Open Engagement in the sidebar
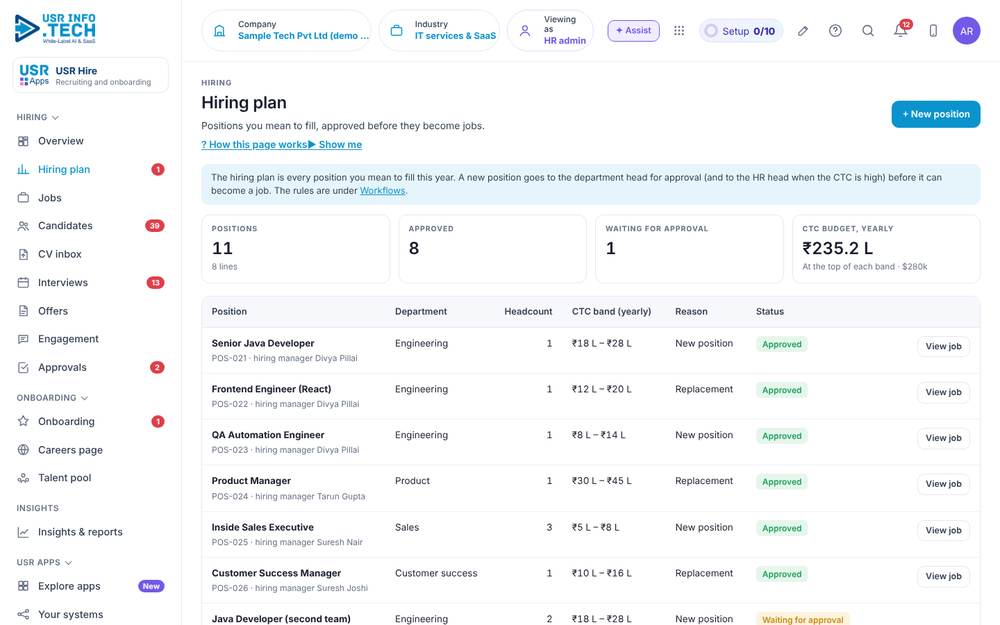 click(91, 339)
